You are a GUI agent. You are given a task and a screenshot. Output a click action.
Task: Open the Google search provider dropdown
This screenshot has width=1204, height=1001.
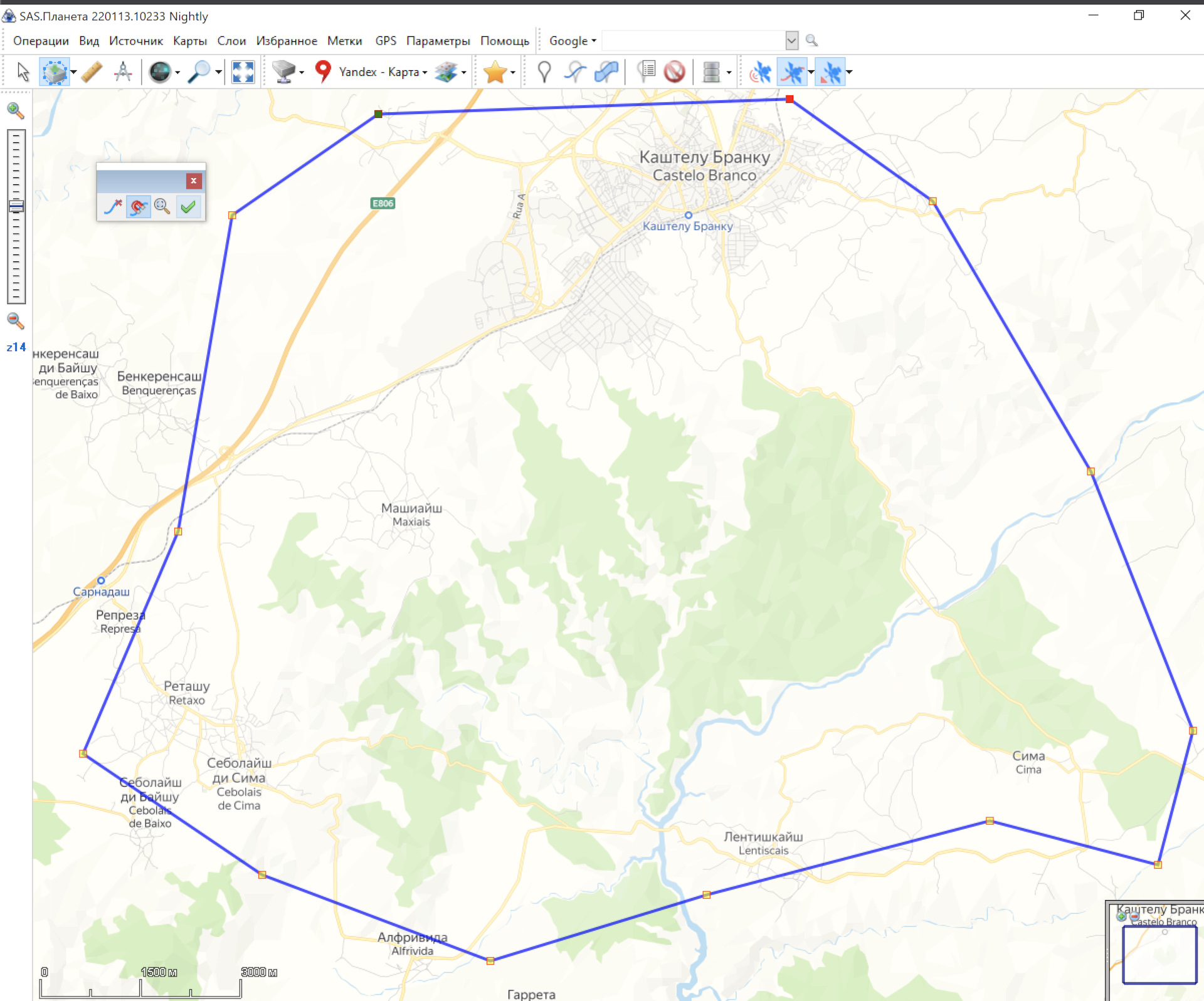pos(572,41)
